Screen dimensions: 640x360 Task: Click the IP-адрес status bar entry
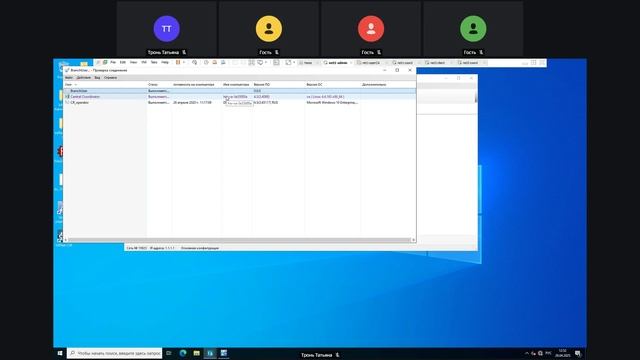tap(162, 248)
